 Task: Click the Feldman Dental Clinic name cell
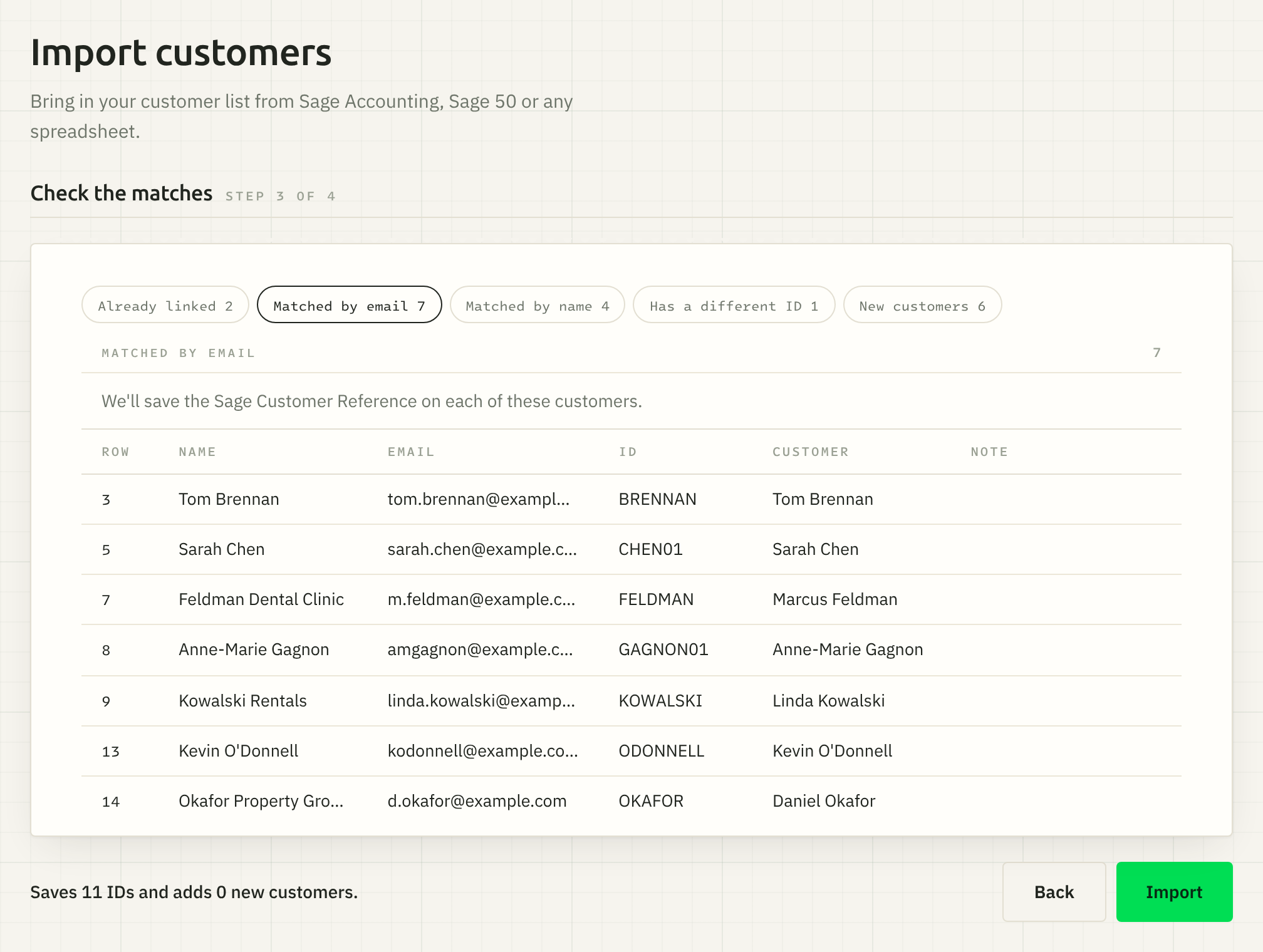[261, 599]
